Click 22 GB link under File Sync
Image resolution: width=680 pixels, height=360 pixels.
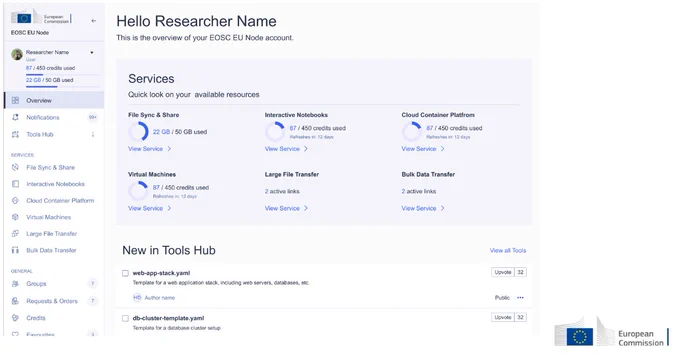(161, 132)
